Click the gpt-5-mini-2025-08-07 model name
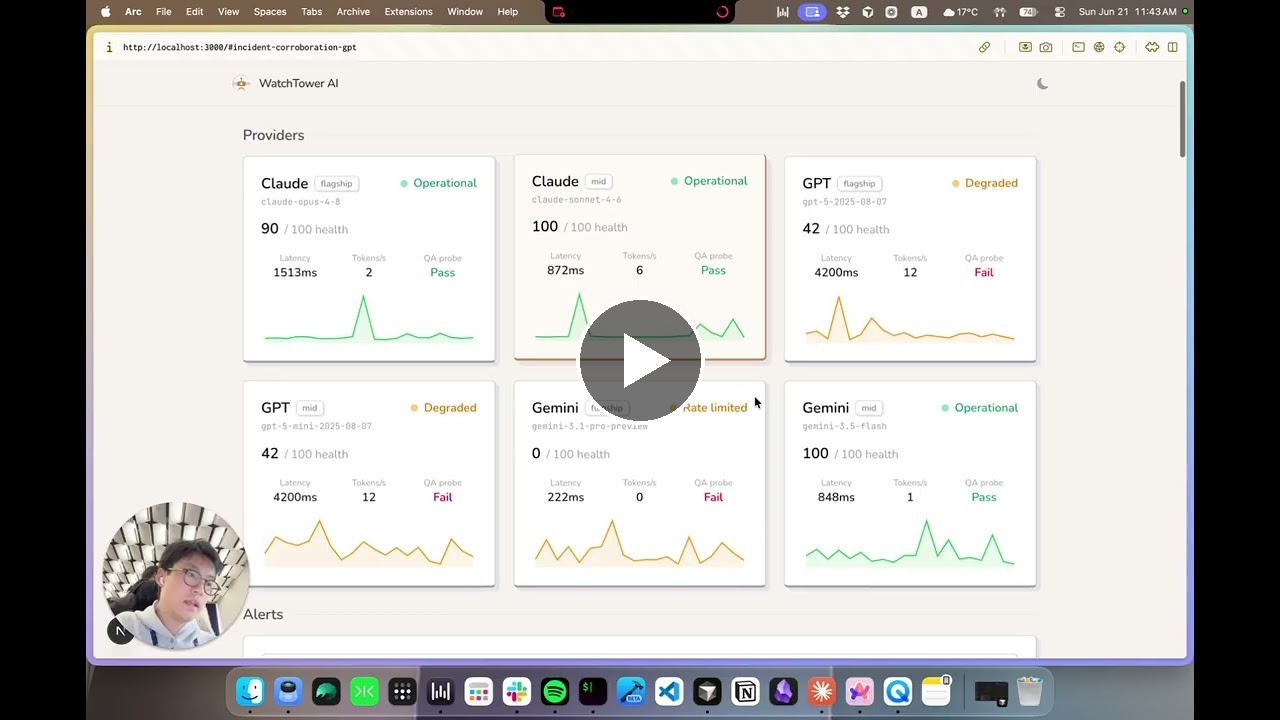This screenshot has width=1280, height=720. click(316, 426)
